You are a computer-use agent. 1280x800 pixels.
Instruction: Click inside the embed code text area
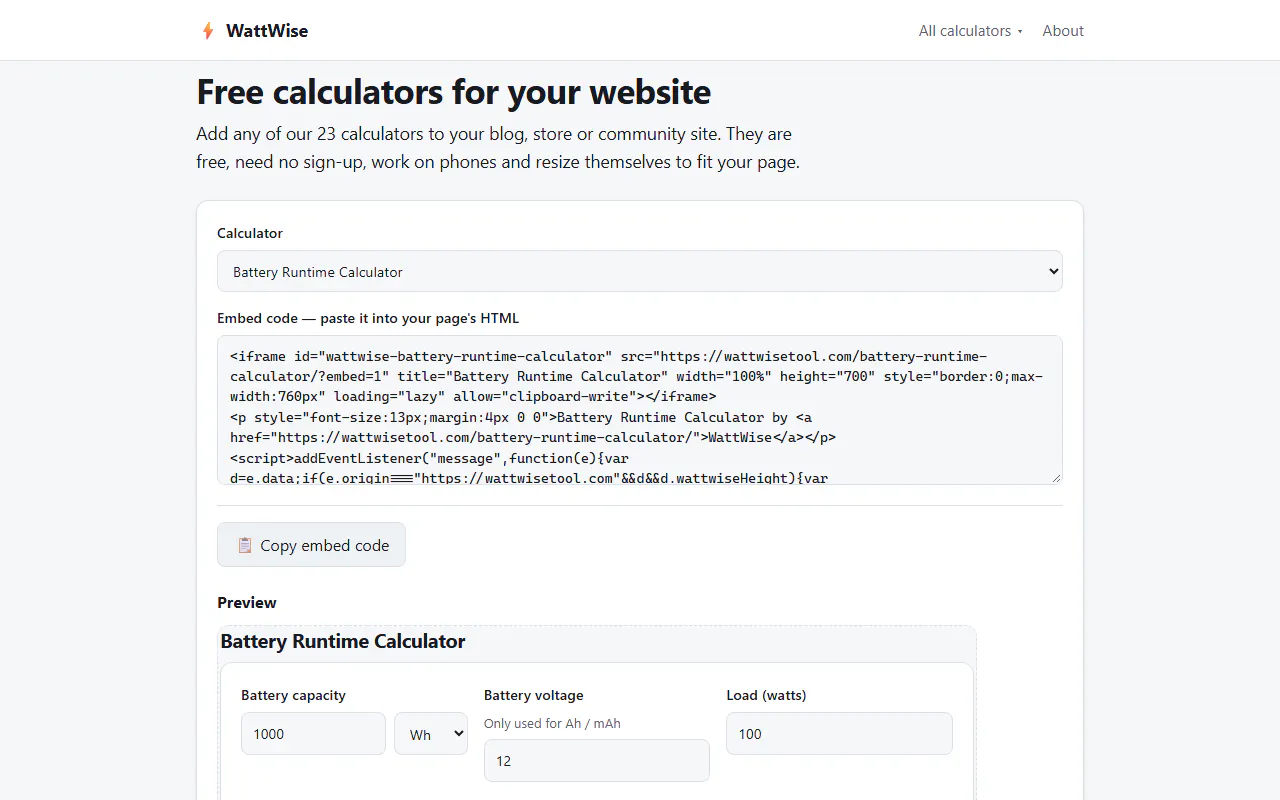pyautogui.click(x=640, y=410)
